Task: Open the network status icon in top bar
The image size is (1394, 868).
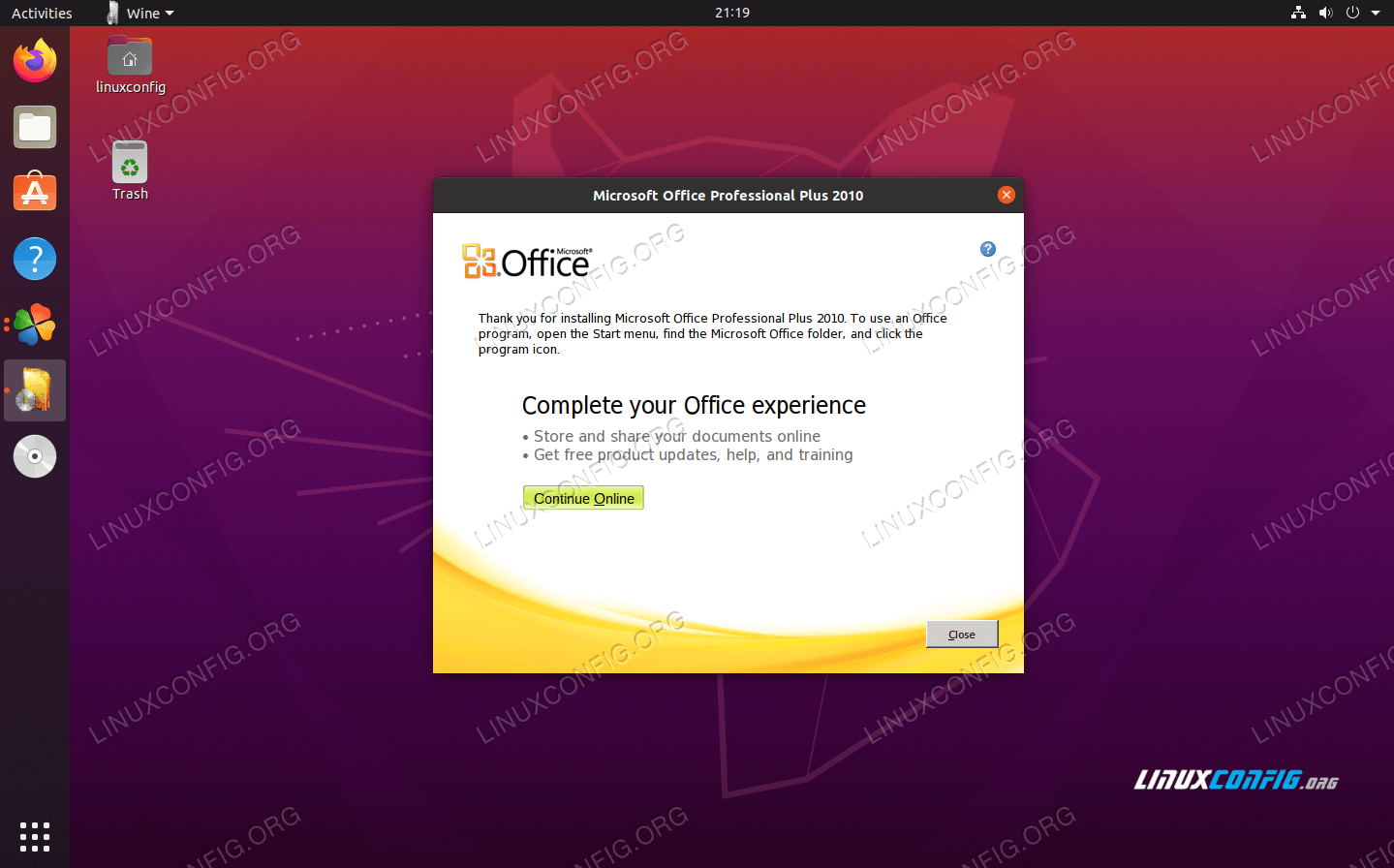Action: pyautogui.click(x=1298, y=13)
